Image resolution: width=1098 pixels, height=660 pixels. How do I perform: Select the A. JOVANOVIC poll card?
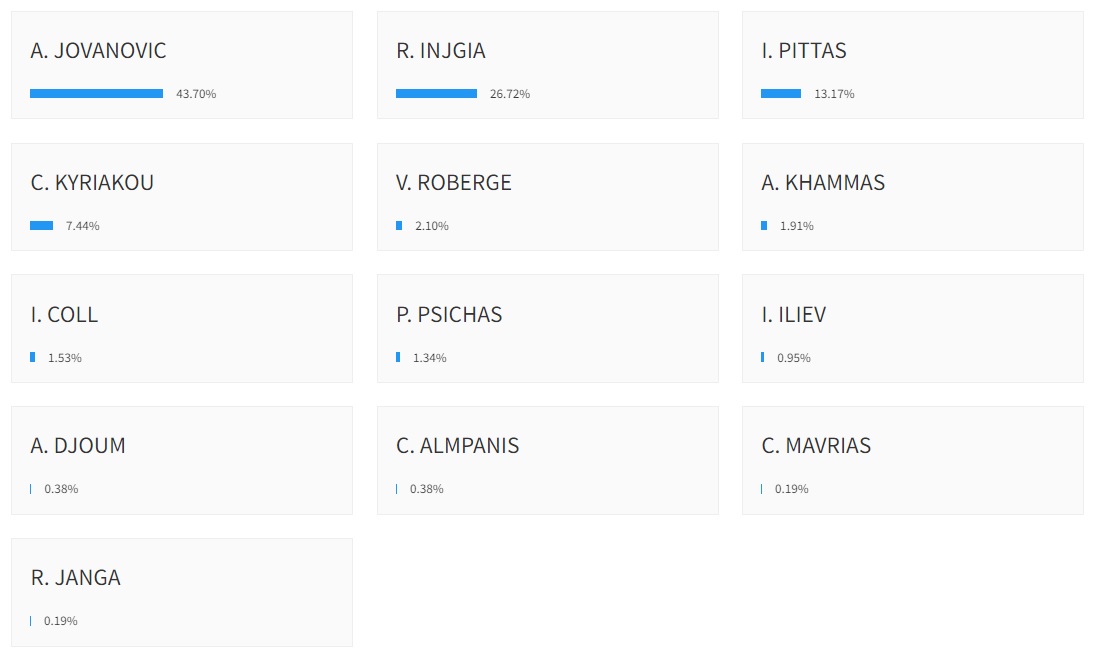(x=182, y=65)
